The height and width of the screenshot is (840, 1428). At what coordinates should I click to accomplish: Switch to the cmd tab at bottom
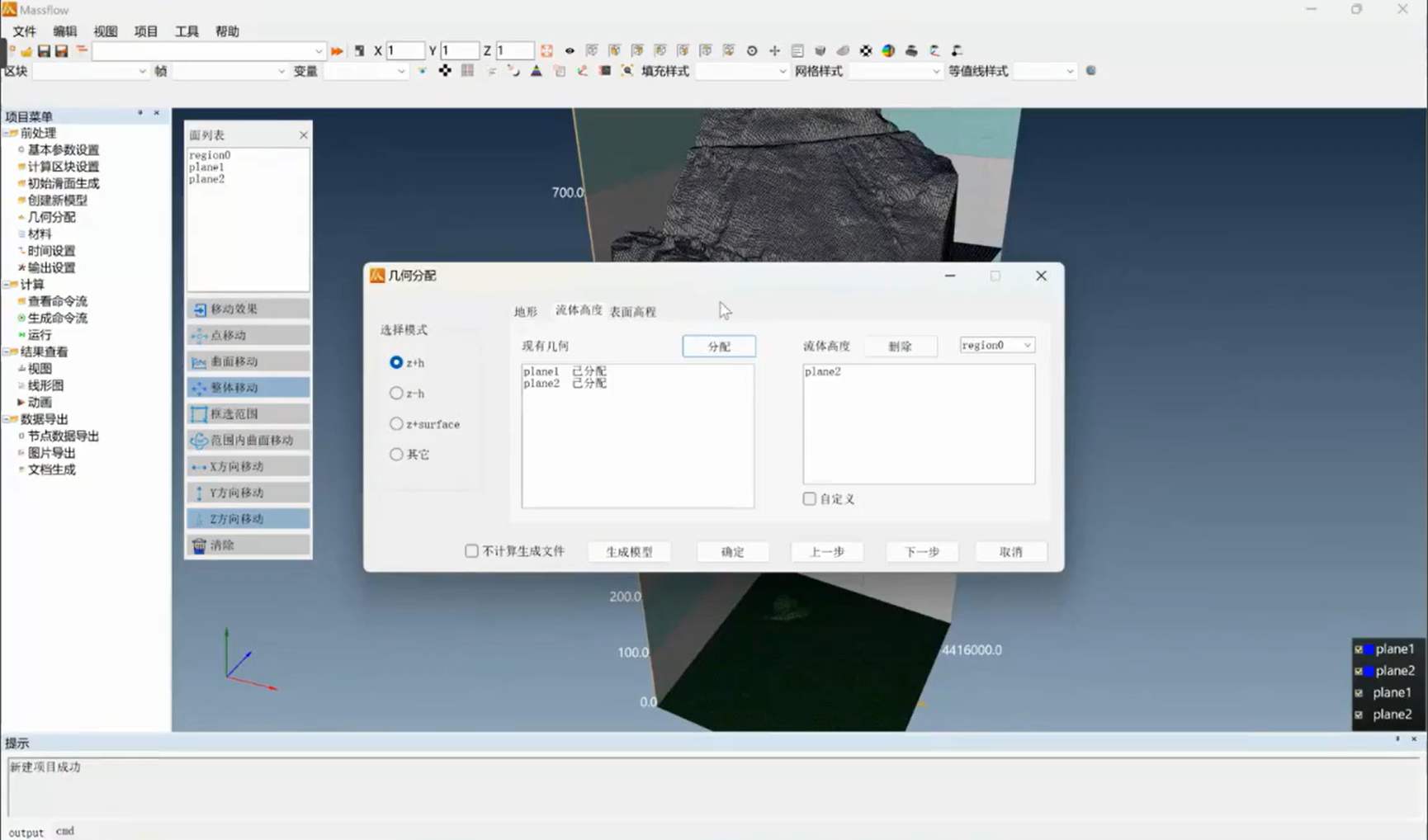point(65,831)
